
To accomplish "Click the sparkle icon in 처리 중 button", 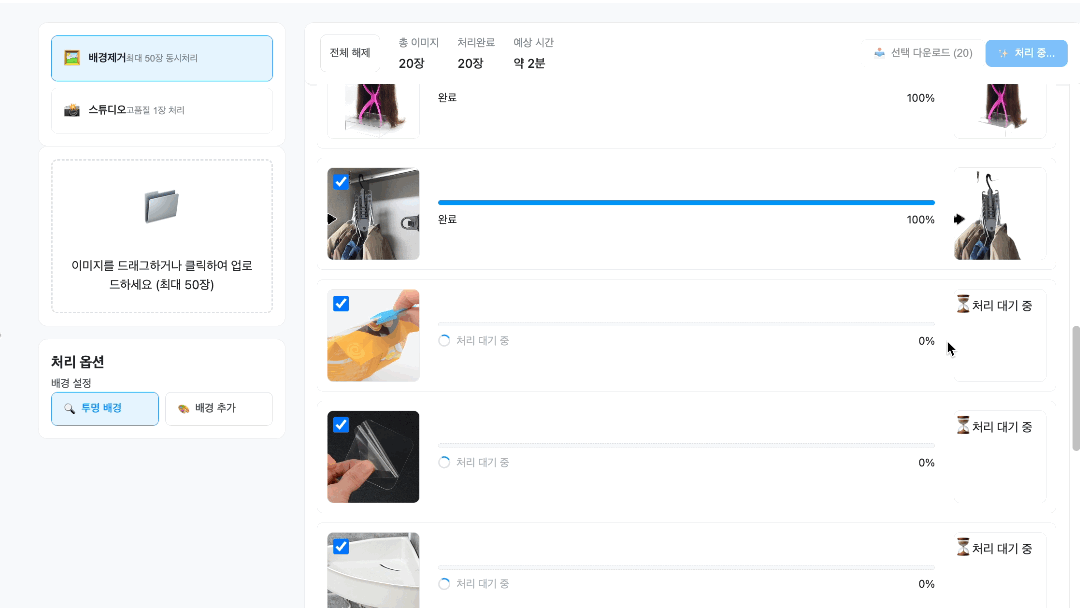I will coord(1004,53).
